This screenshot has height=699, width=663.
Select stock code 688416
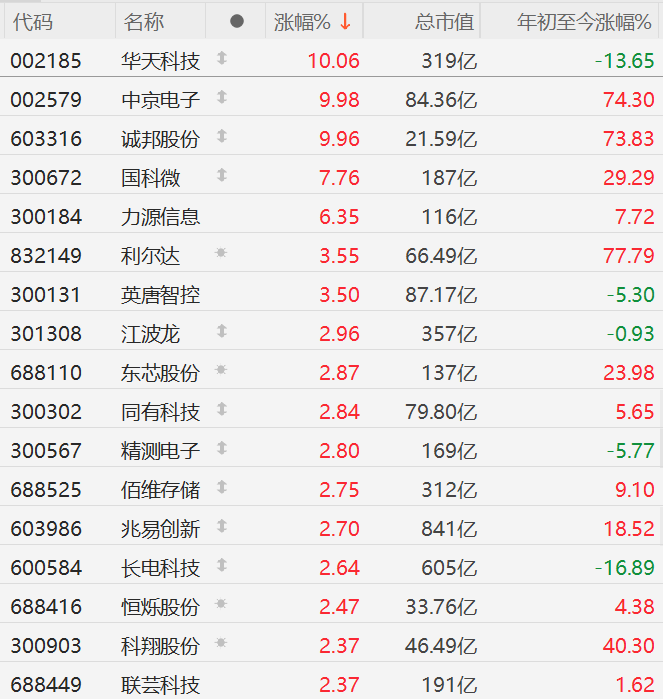[46, 607]
